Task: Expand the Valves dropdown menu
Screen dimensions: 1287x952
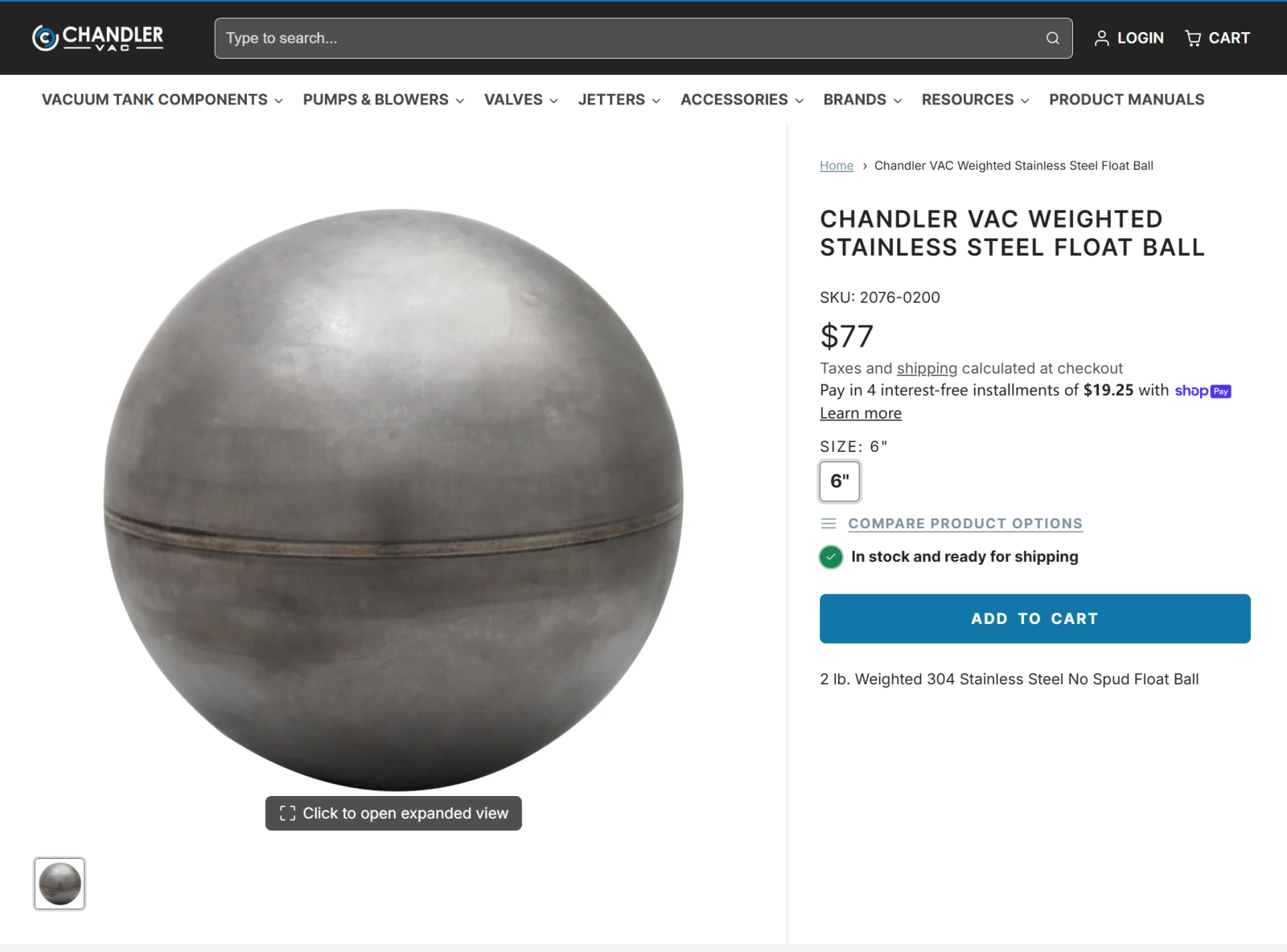Action: 521,100
